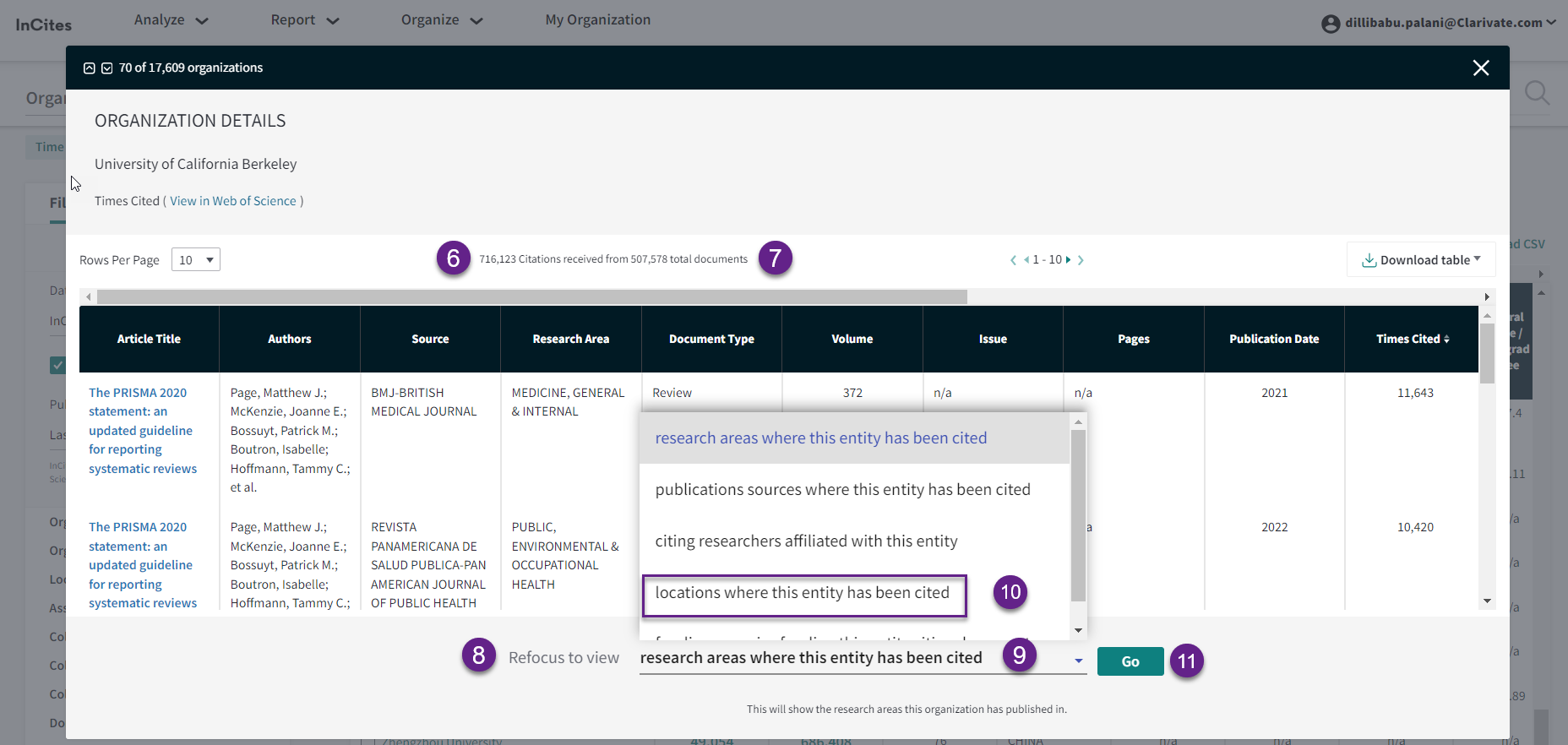Choose research areas where this entity has been cited
This screenshot has width=1568, height=745.
[x=854, y=438]
